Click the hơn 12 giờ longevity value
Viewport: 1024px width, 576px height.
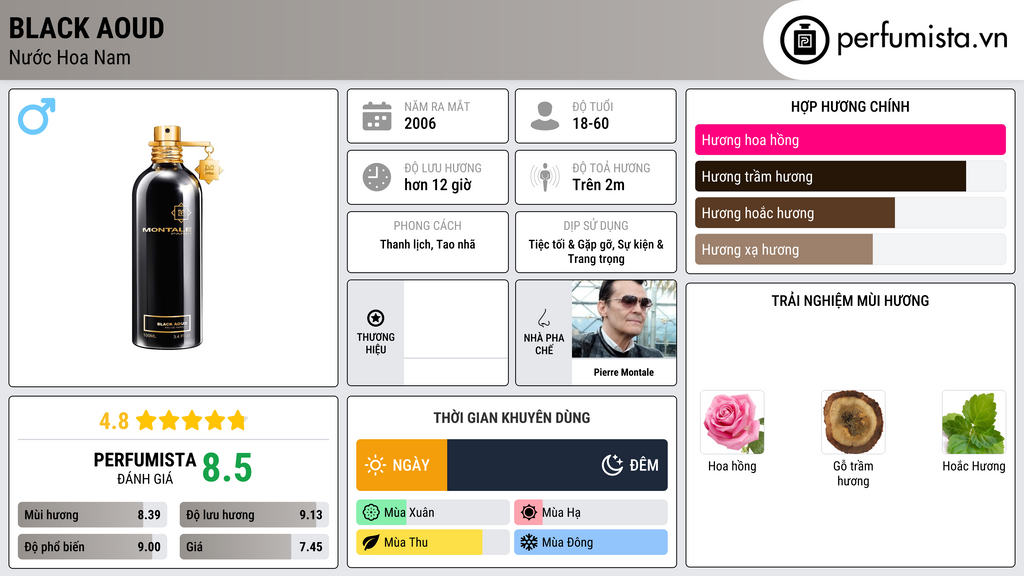point(438,185)
